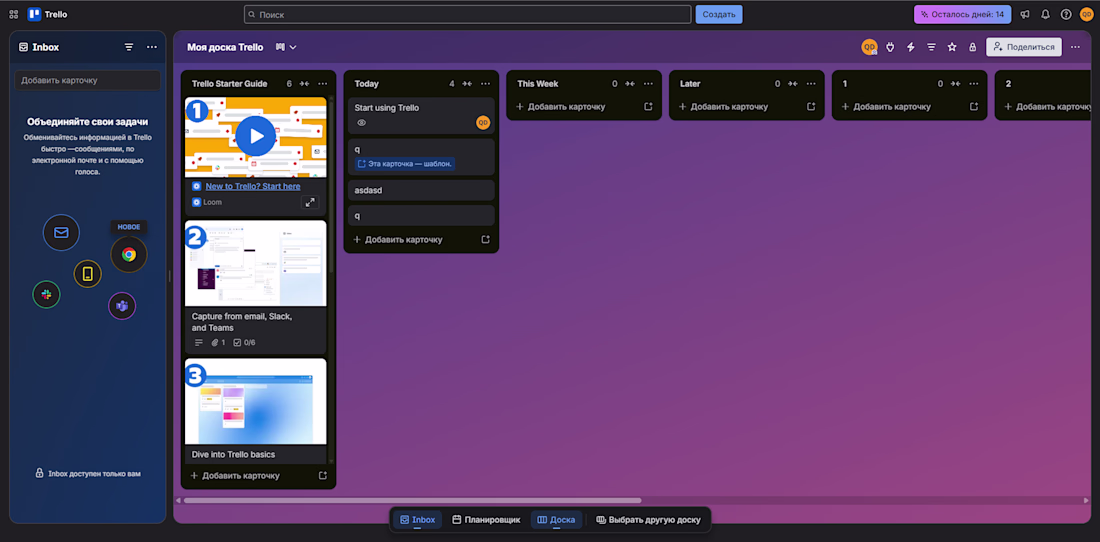Open Trello Starter Guide list actions menu
1100x542 pixels.
coord(323,83)
